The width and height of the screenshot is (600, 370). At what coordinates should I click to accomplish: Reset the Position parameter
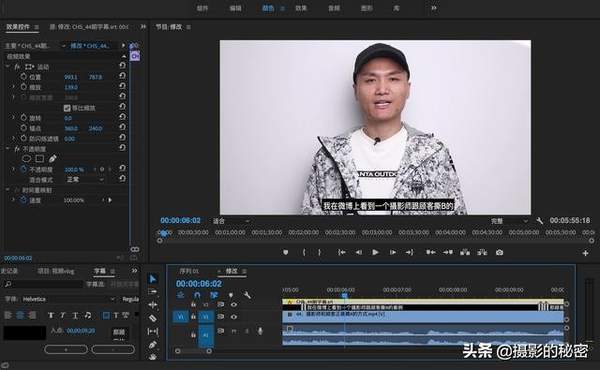[122, 77]
